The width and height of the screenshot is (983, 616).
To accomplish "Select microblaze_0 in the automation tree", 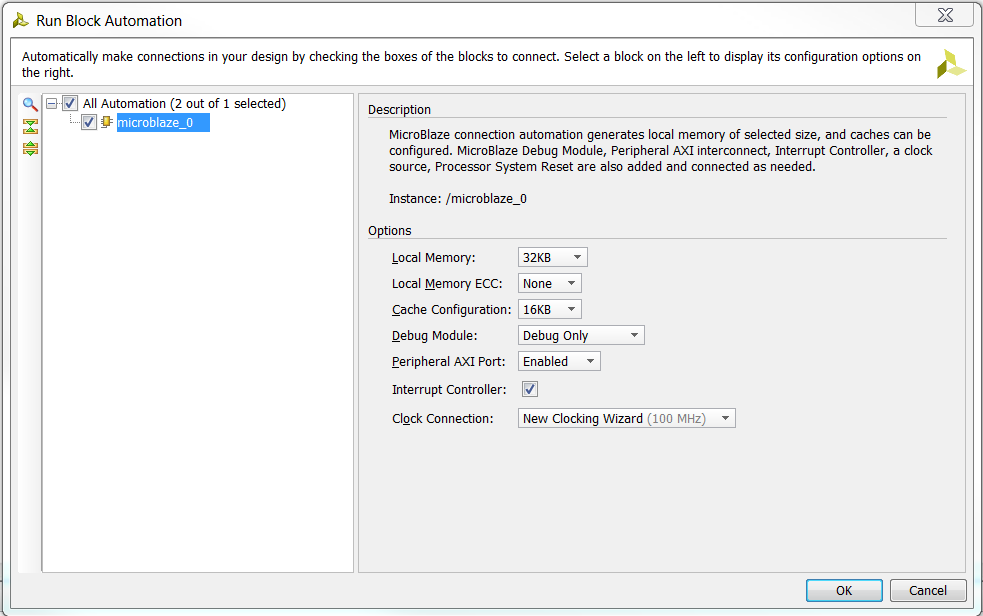I will 163,122.
